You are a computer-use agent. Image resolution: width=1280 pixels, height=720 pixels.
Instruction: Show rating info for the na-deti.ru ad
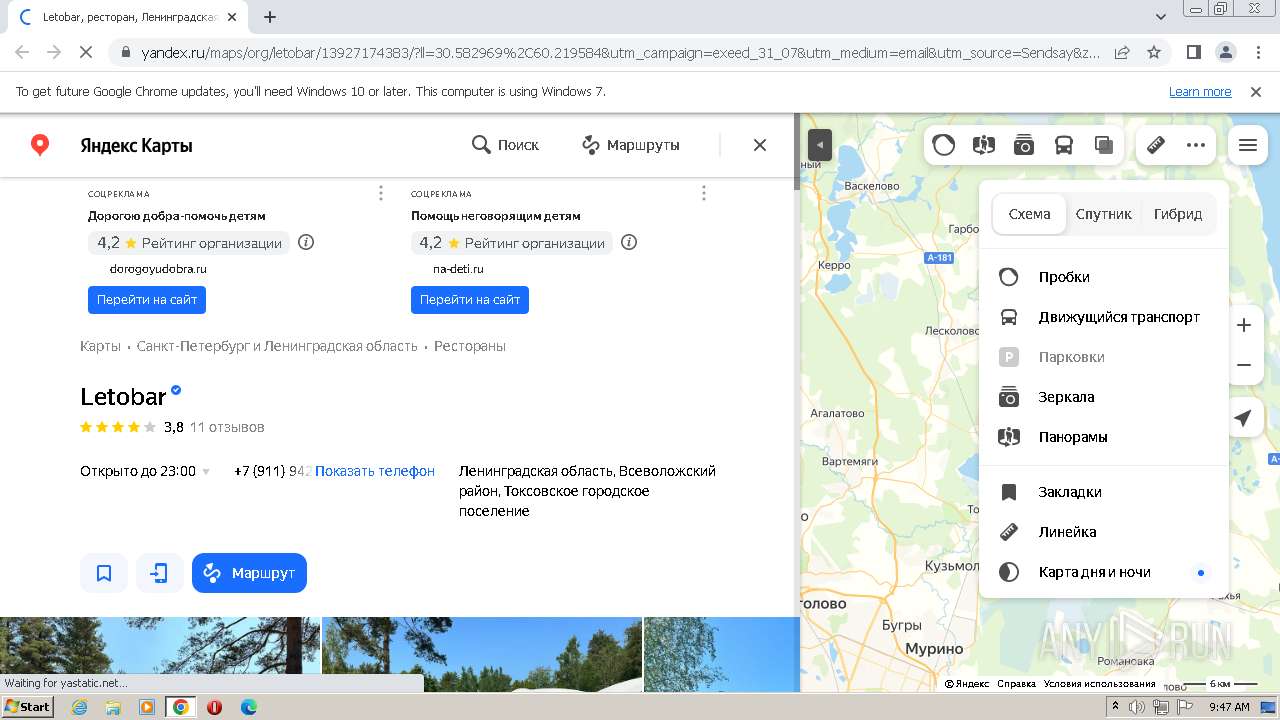pyautogui.click(x=629, y=242)
